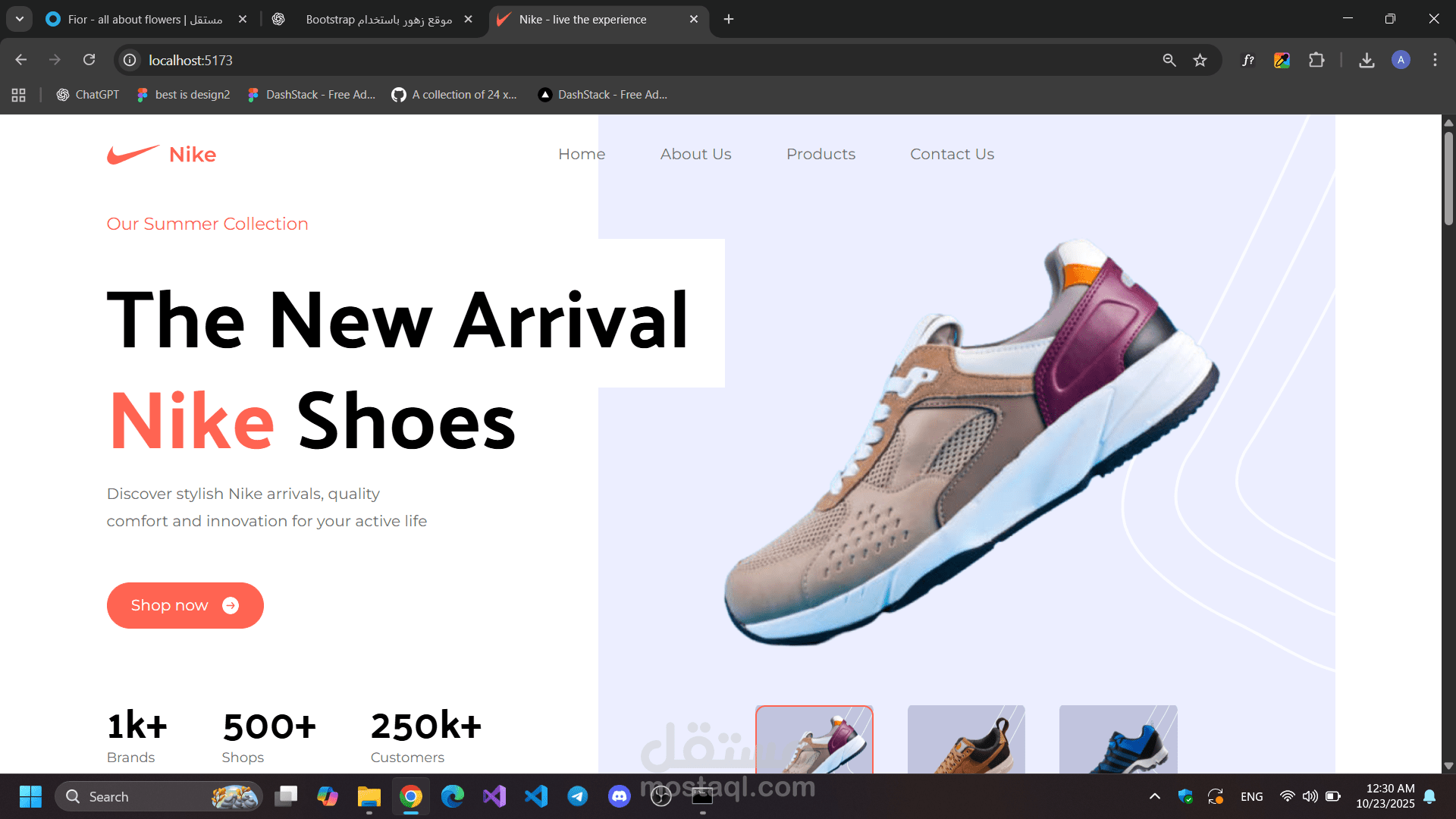Reload the current page
The width and height of the screenshot is (1456, 819).
89,60
